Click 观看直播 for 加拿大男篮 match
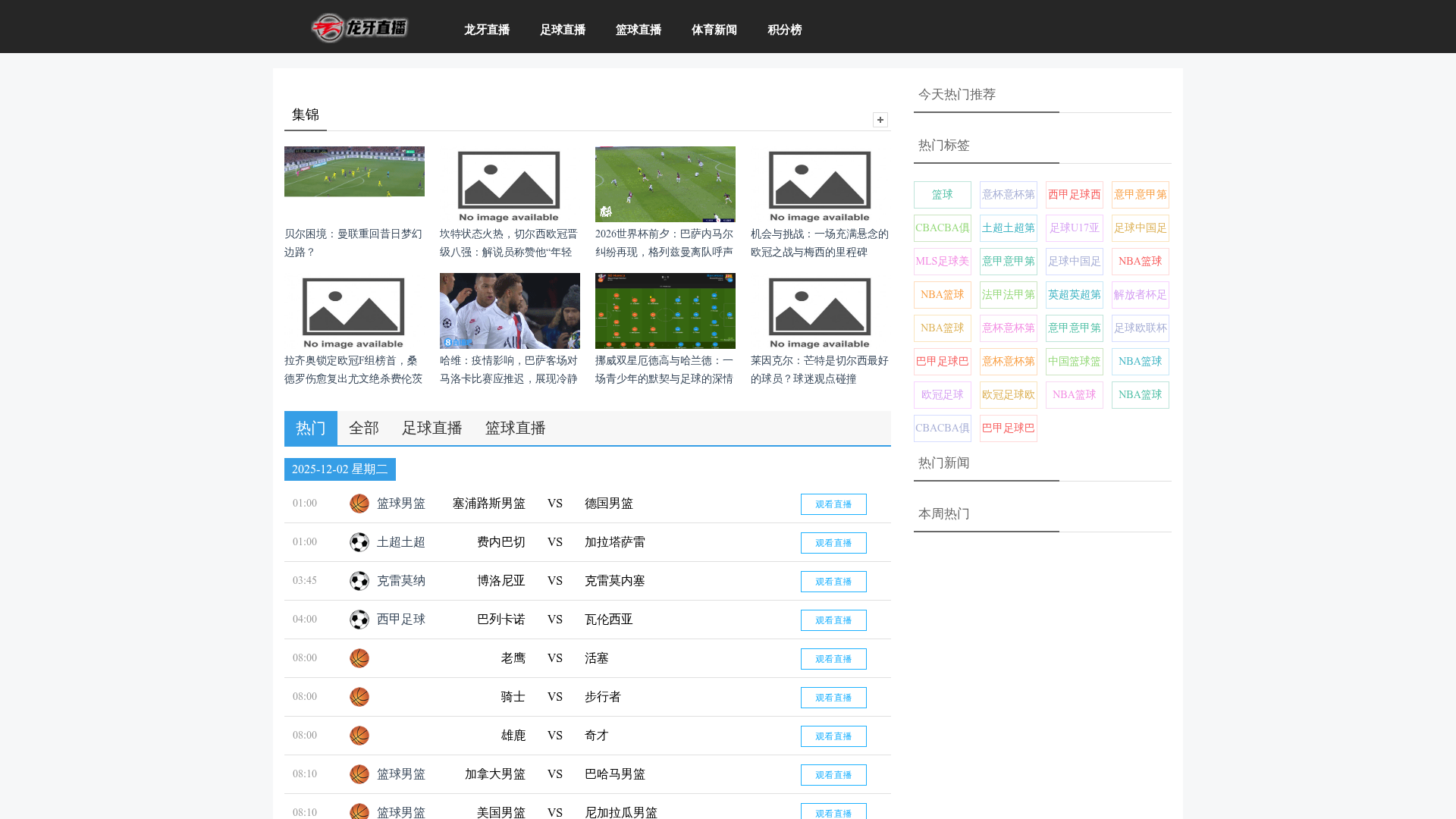Viewport: 1456px width, 819px height. point(833,775)
